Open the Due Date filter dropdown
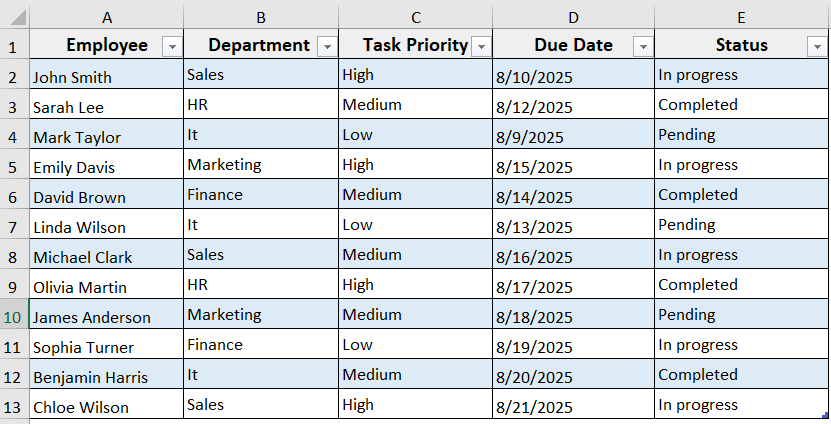This screenshot has height=424, width=831. (643, 46)
